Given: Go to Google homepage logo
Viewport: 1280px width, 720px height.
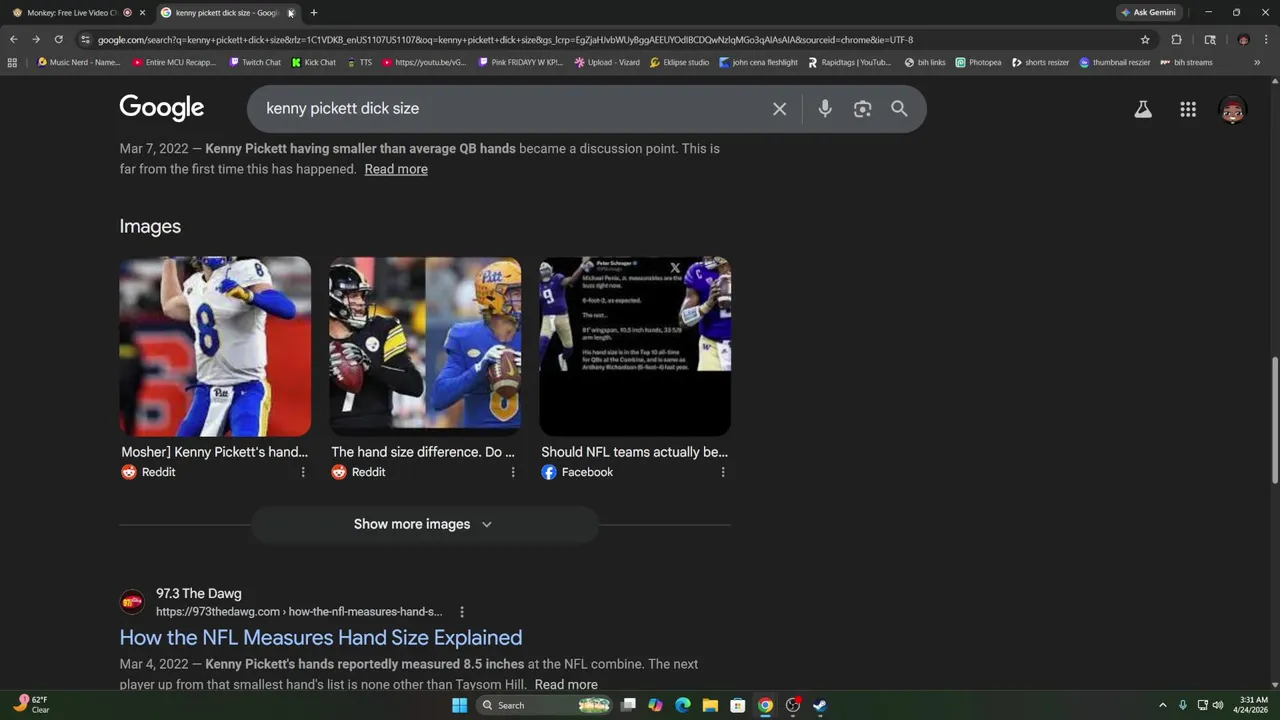Looking at the screenshot, I should [x=161, y=108].
